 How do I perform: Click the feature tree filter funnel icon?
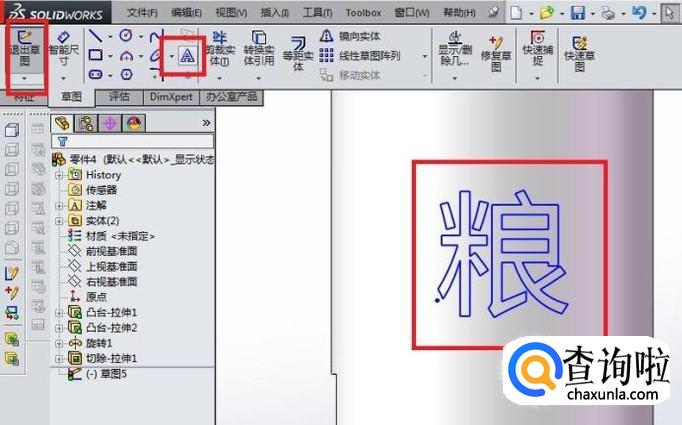[63, 141]
